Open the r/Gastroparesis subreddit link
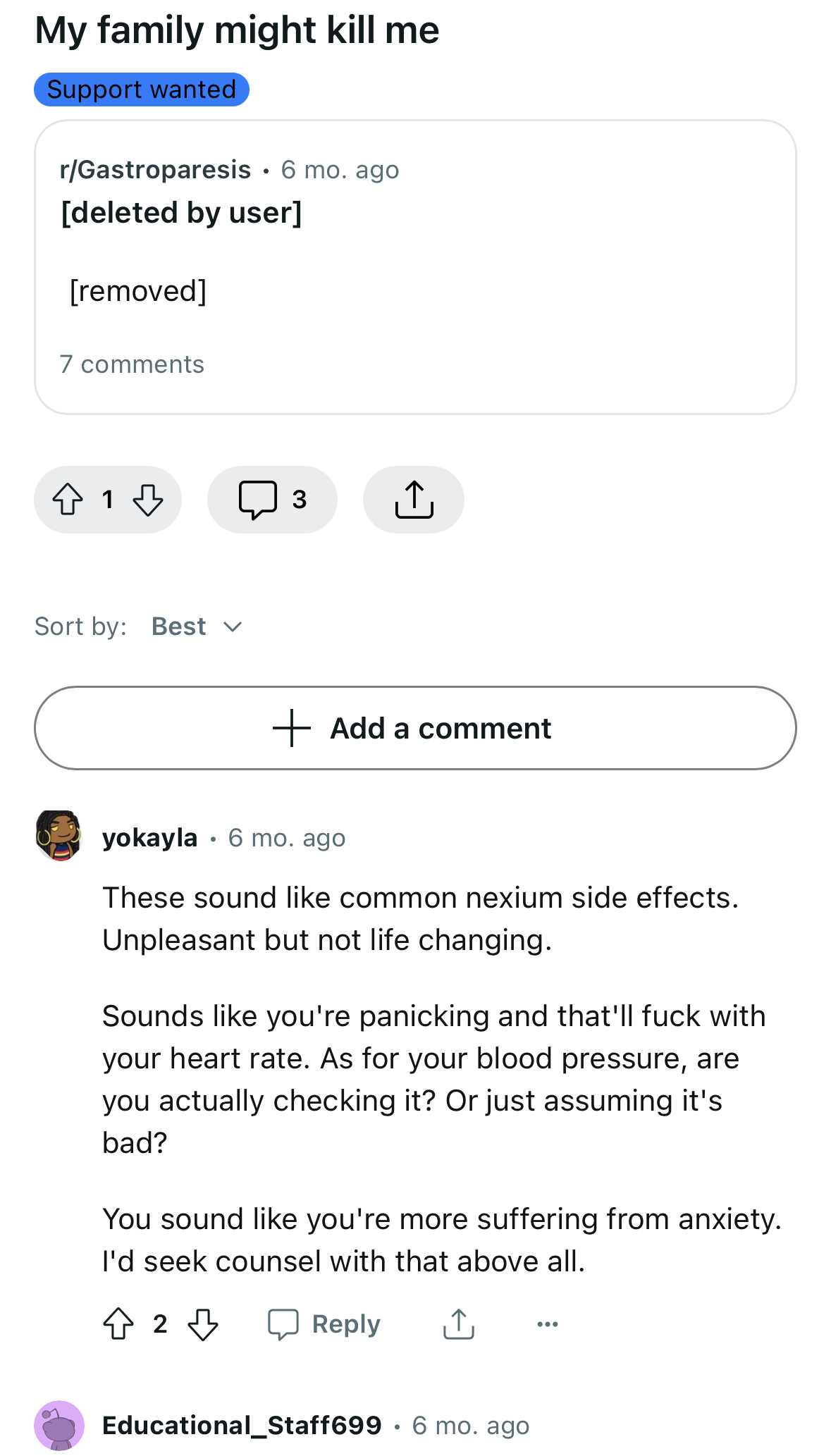The image size is (831, 1456). pyautogui.click(x=155, y=170)
